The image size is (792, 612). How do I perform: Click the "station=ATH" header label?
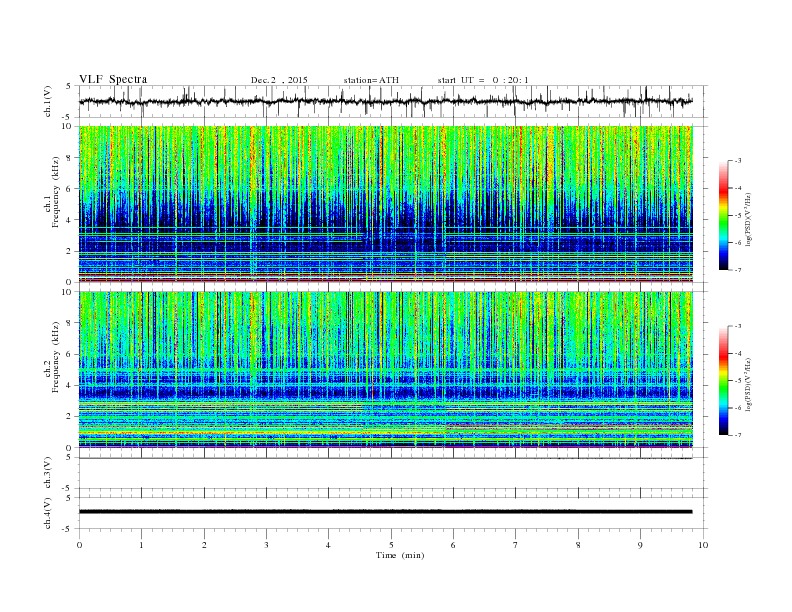pyautogui.click(x=371, y=80)
